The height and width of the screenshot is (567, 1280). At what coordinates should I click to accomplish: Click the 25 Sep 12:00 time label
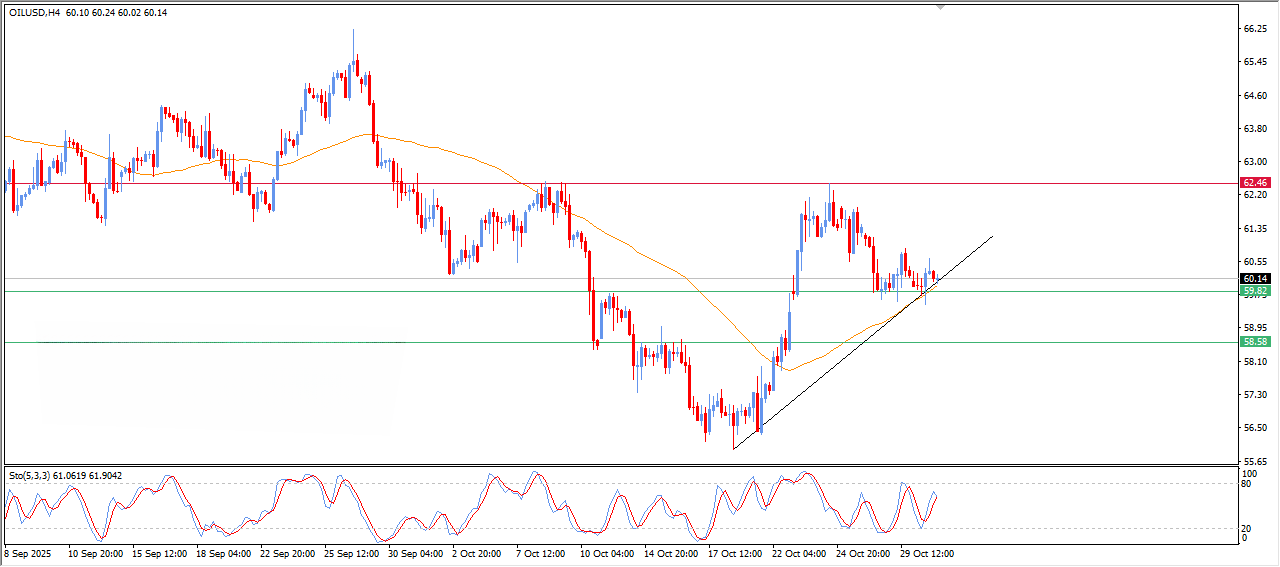pos(353,552)
